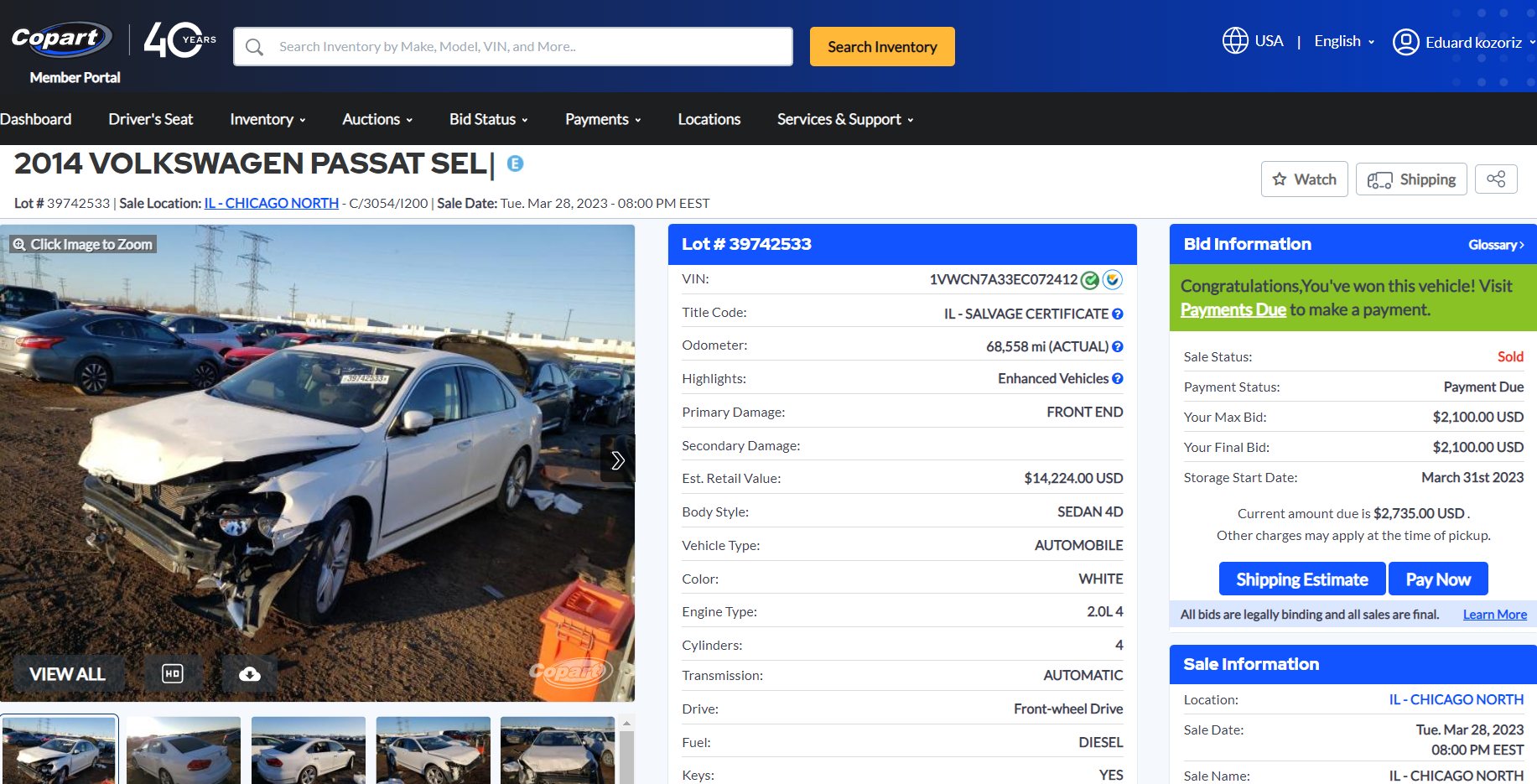Expand the Services & Support menu
Image resolution: width=1537 pixels, height=784 pixels.
[x=845, y=119]
